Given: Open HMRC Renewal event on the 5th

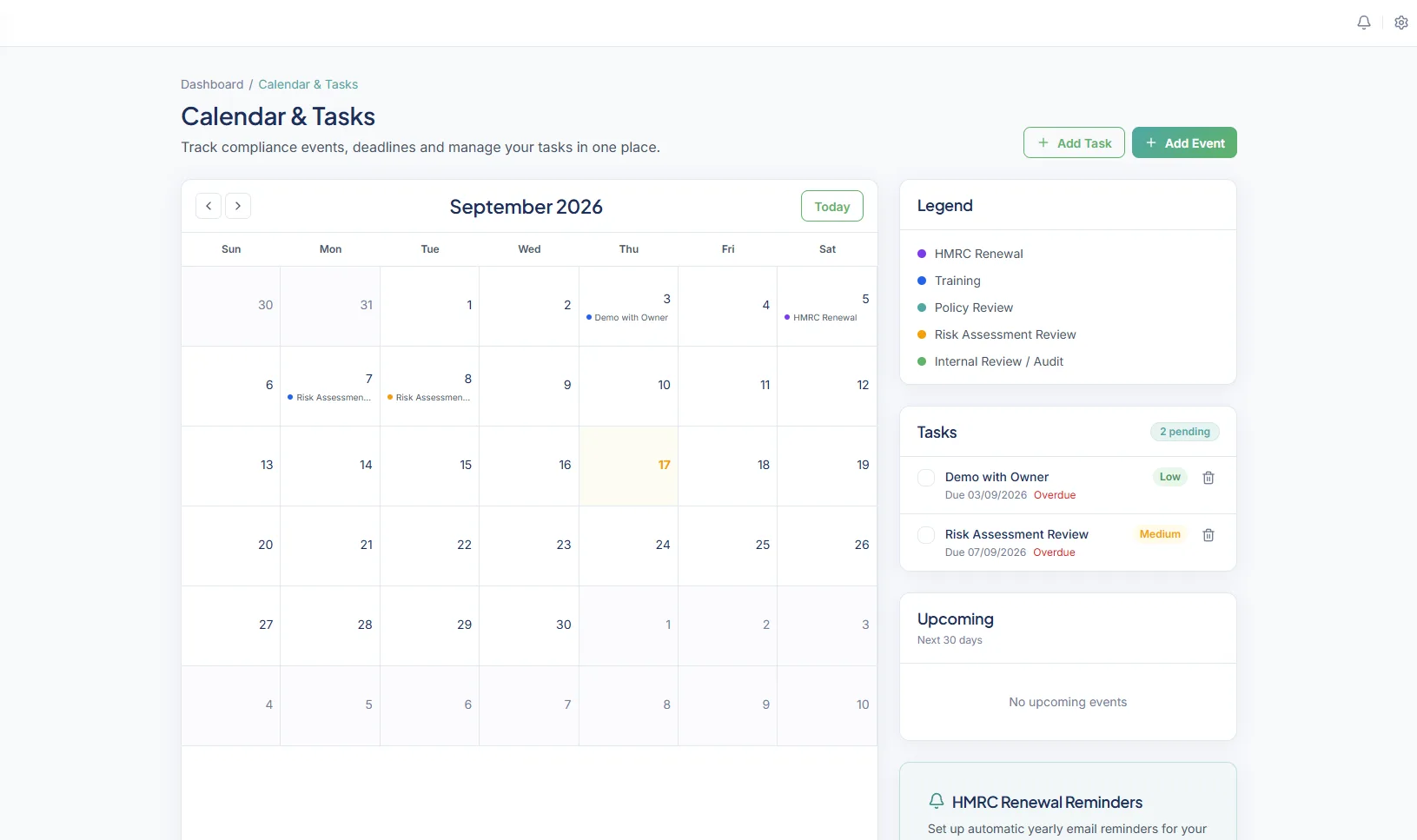Looking at the screenshot, I should click(821, 317).
